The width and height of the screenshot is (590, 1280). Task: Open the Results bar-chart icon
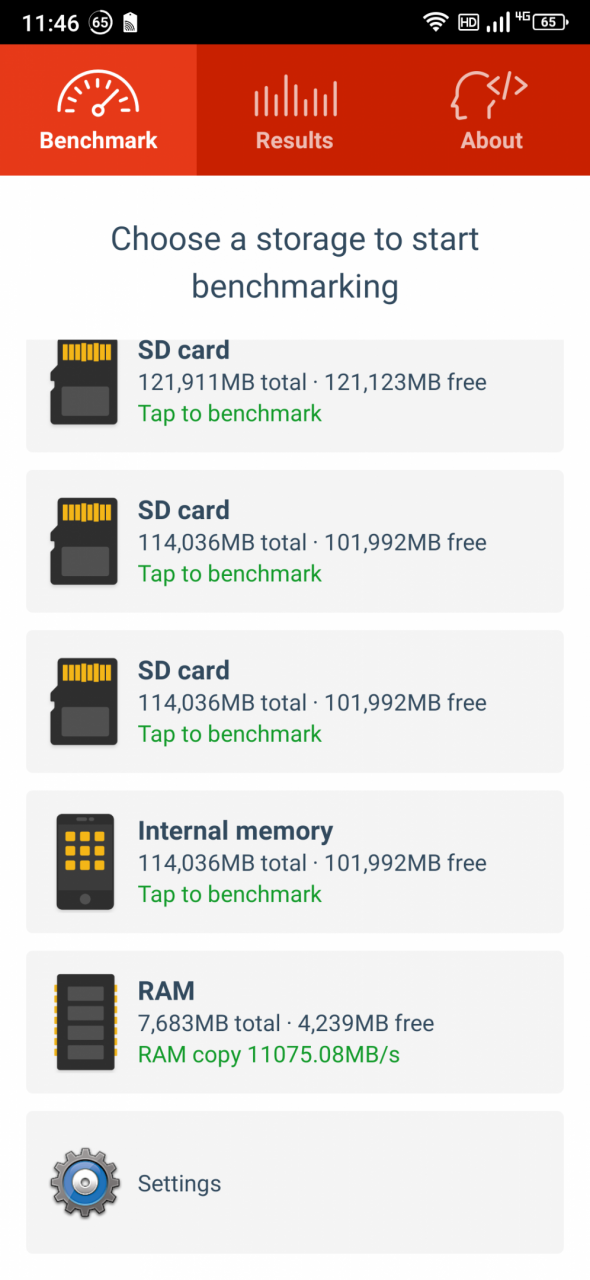pyautogui.click(x=294, y=95)
